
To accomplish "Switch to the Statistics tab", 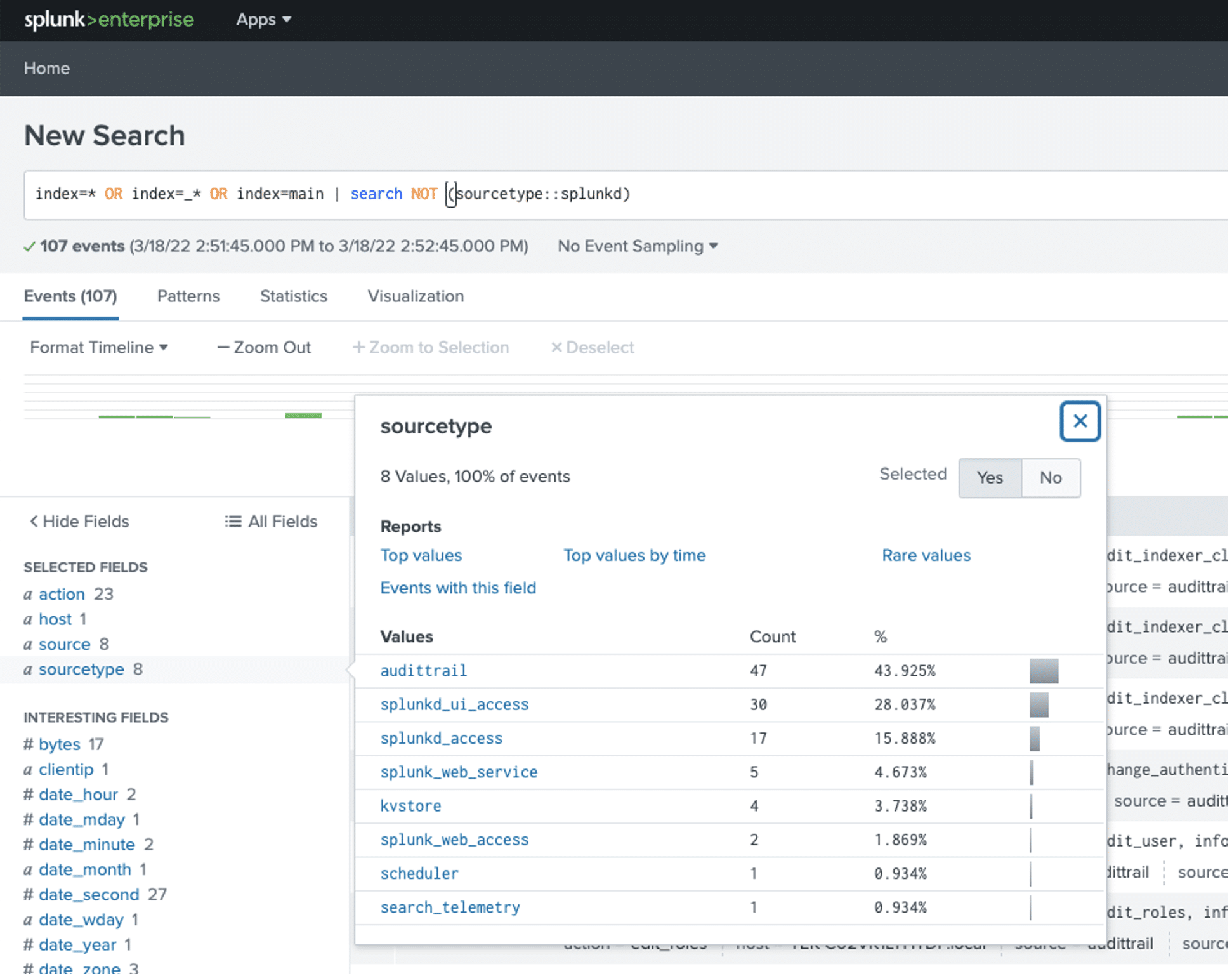I will click(294, 296).
